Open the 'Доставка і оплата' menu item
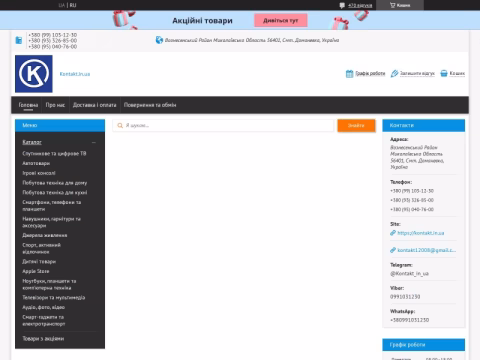Screen dimensions: 480x360 (95, 105)
